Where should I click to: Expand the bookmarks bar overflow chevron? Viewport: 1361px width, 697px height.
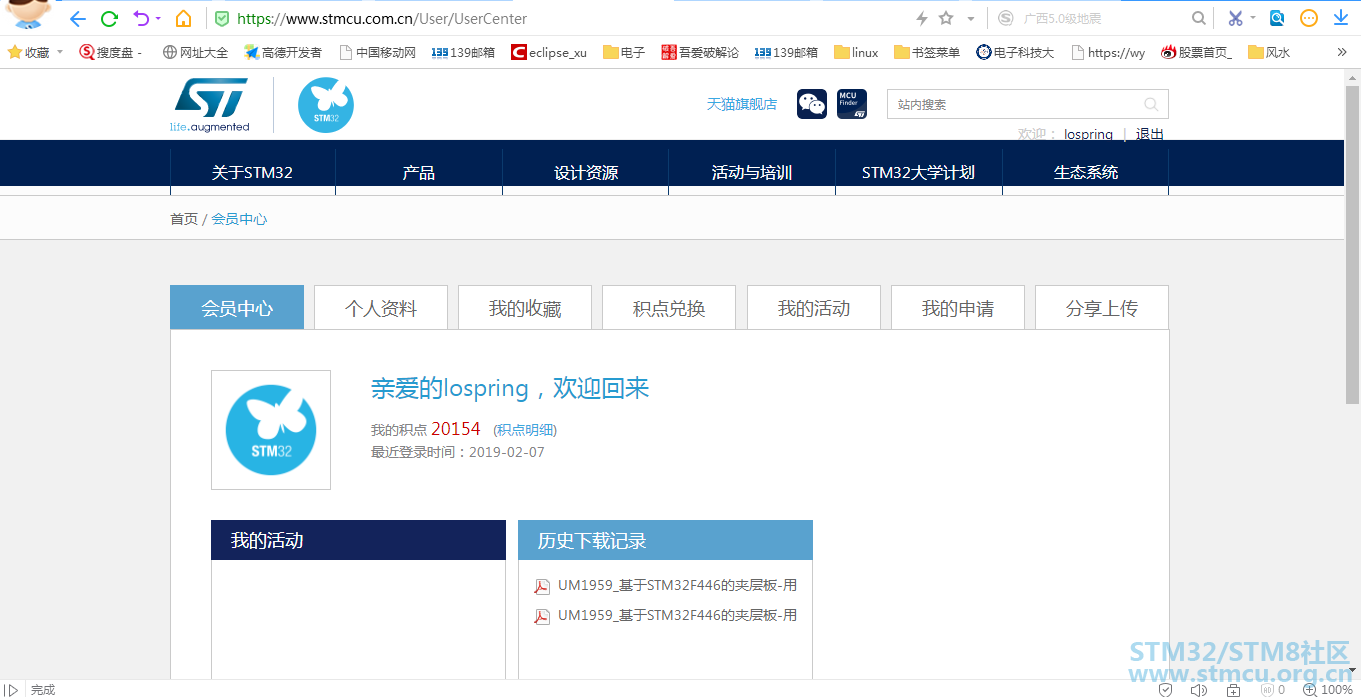[1342, 52]
